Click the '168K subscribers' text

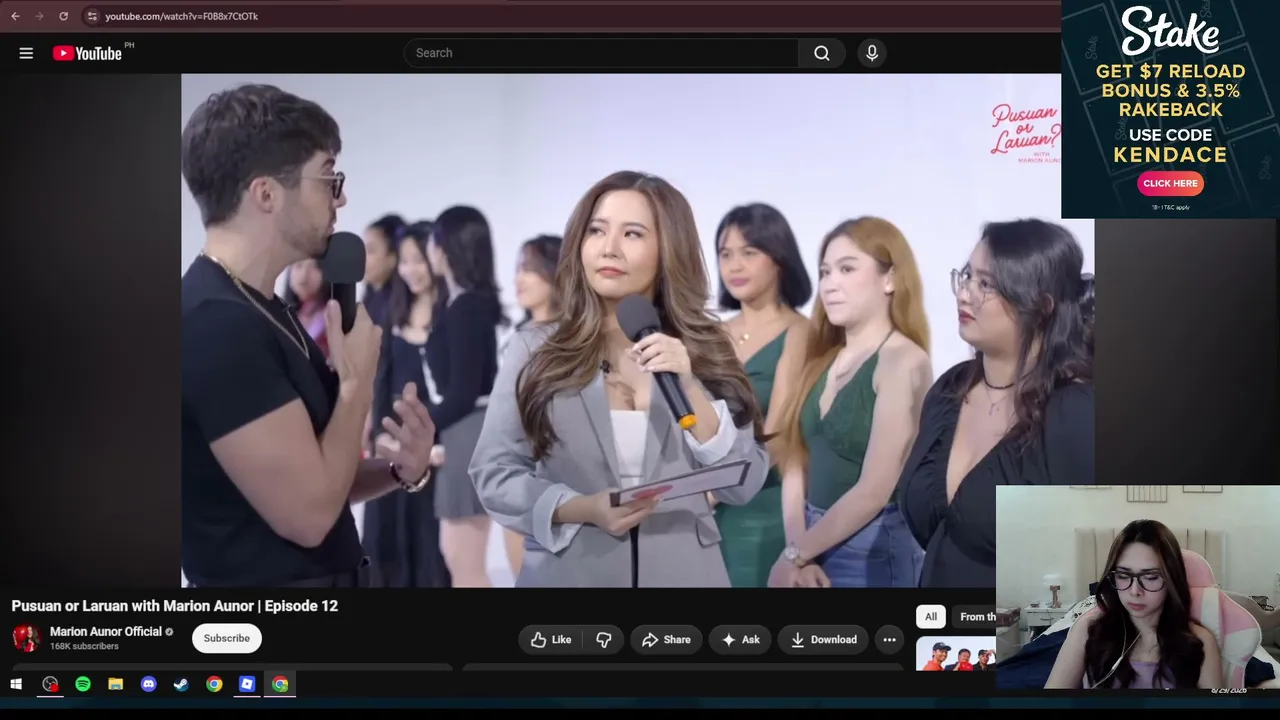point(84,647)
